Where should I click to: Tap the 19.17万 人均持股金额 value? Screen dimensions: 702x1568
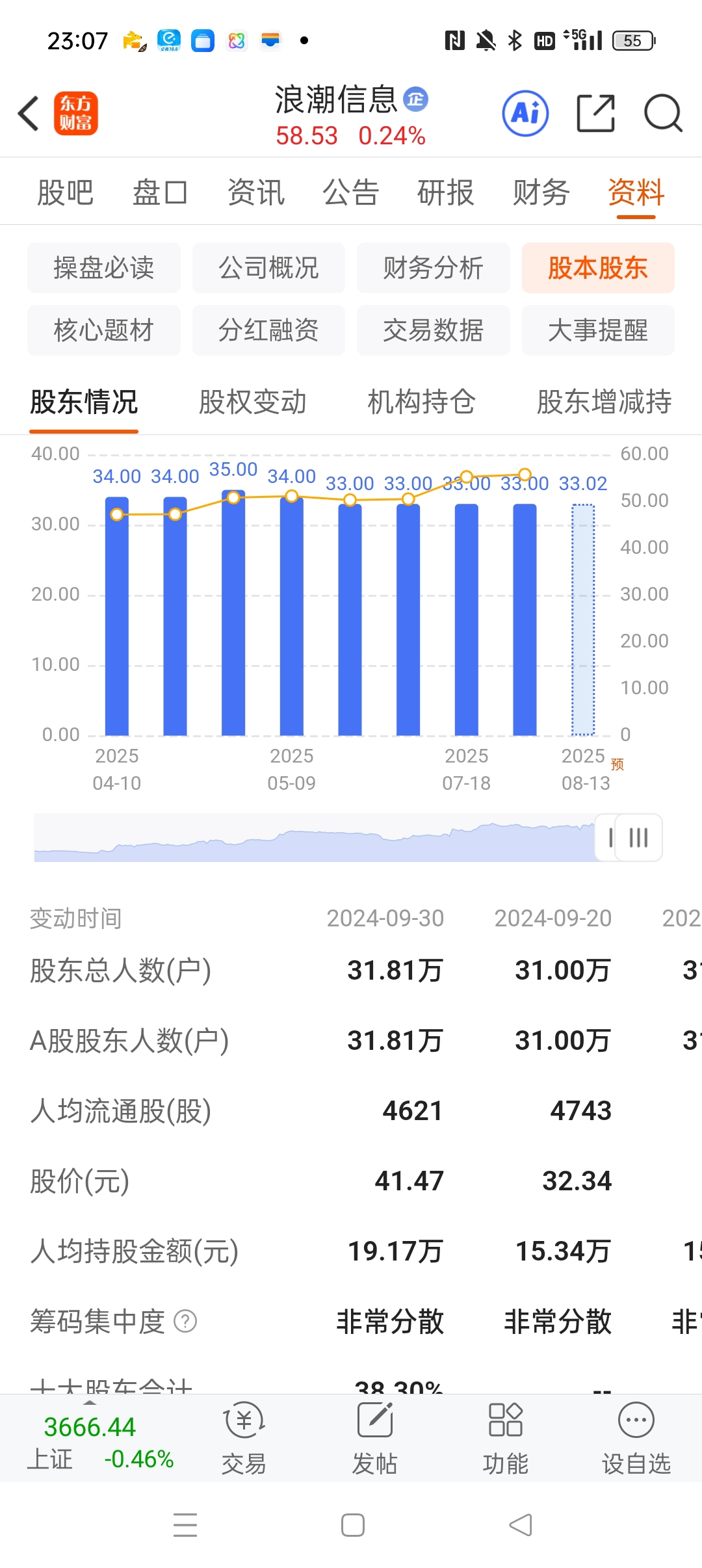click(x=395, y=1251)
